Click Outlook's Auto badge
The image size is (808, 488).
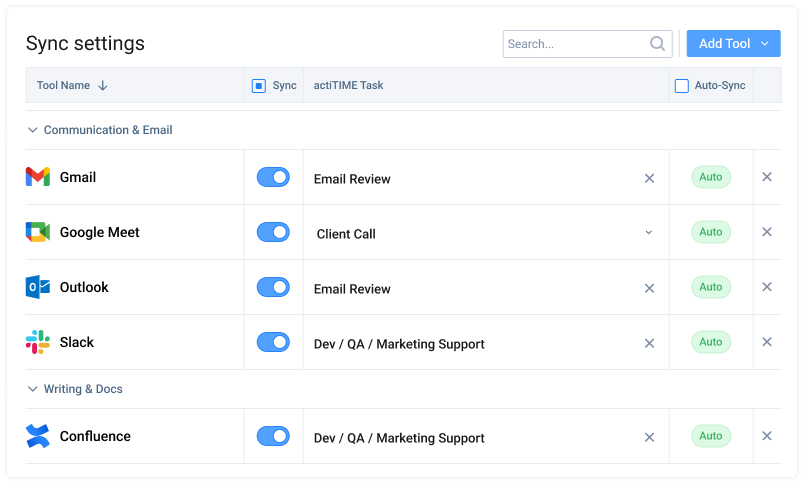[x=711, y=287]
